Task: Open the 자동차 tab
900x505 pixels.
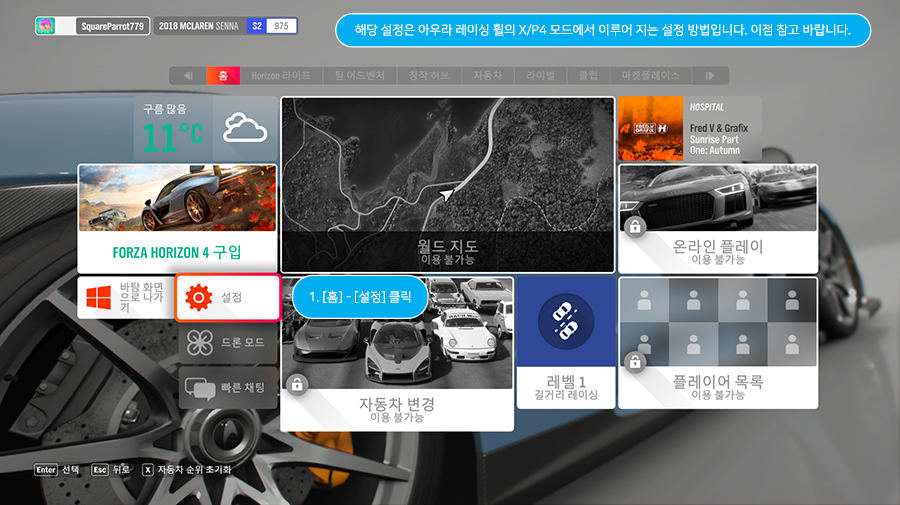Action: (x=488, y=76)
